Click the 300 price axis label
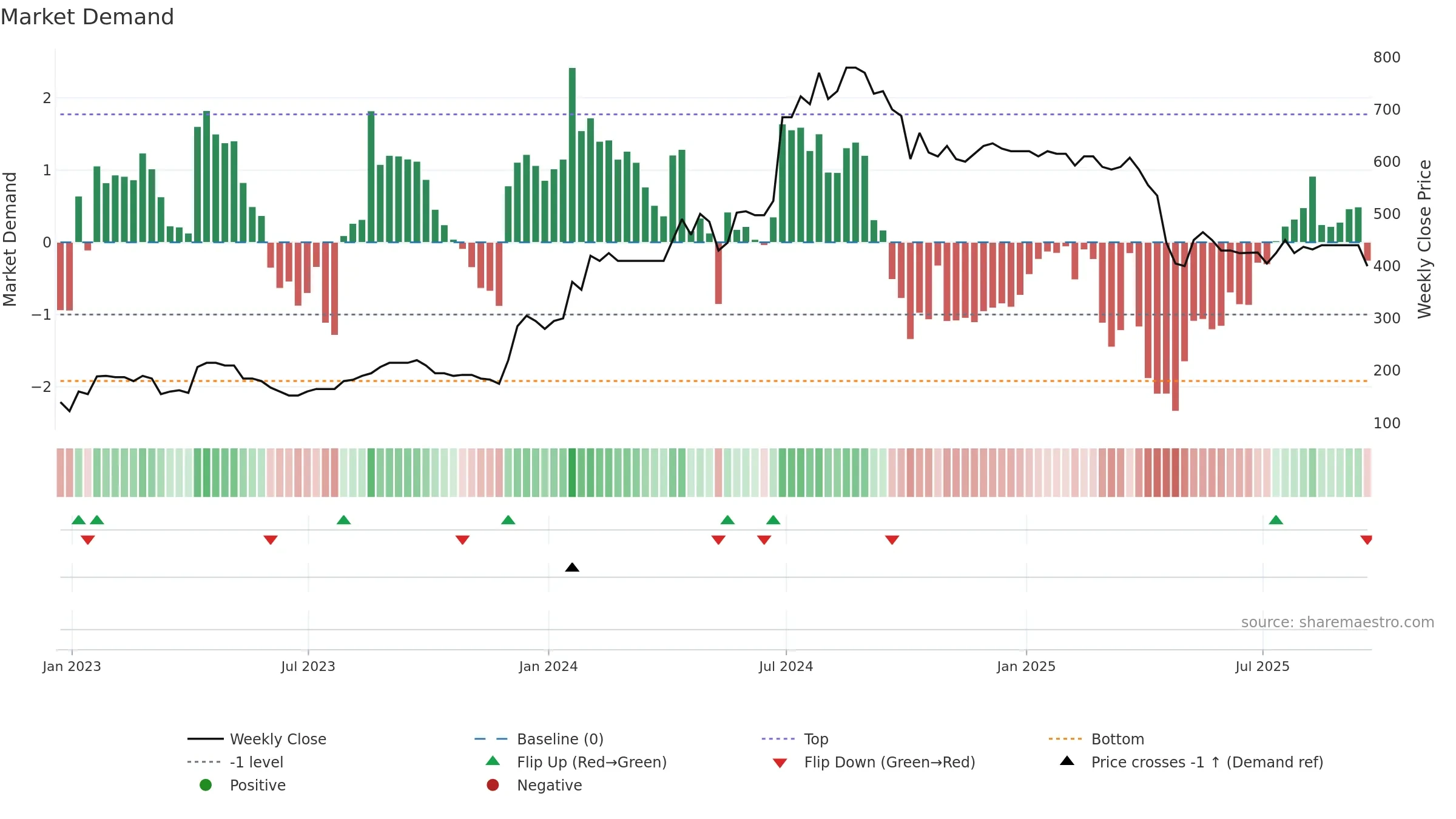The height and width of the screenshot is (819, 1456). point(1387,318)
